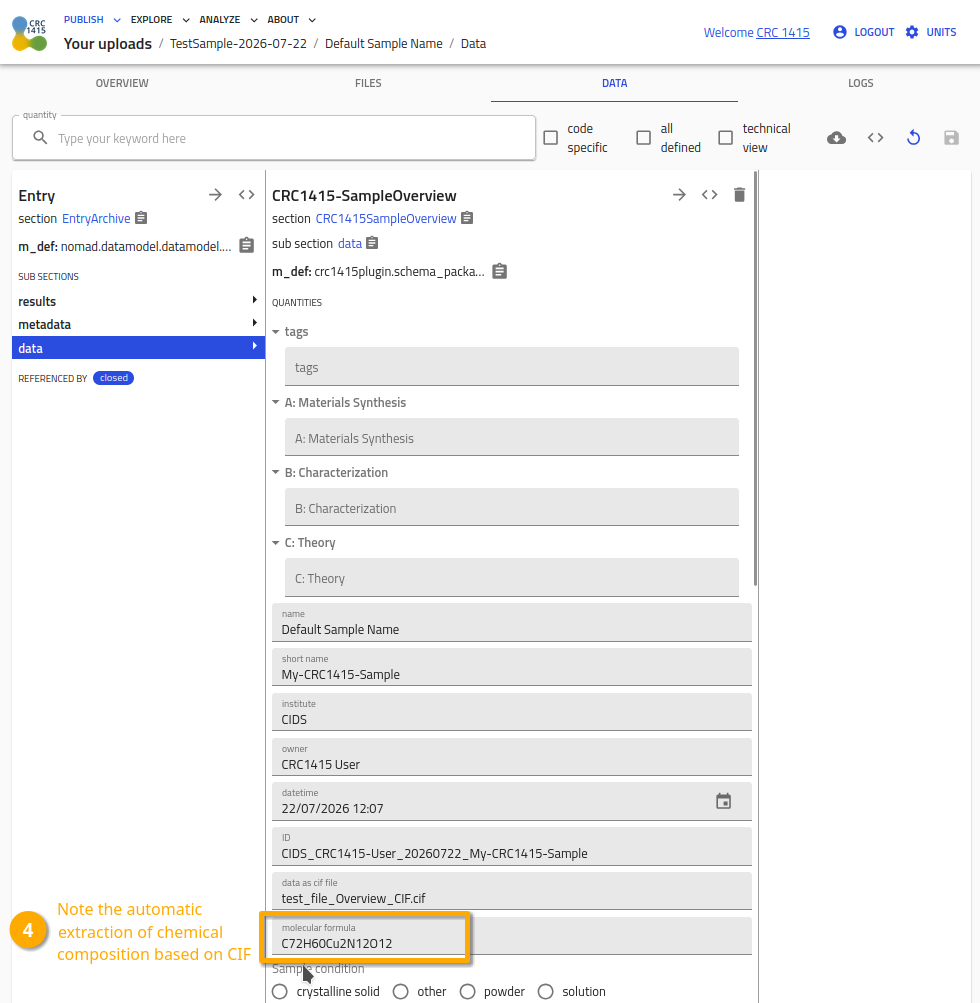Click arrow icon in CRC1415-SampleOverview header

pyautogui.click(x=679, y=194)
